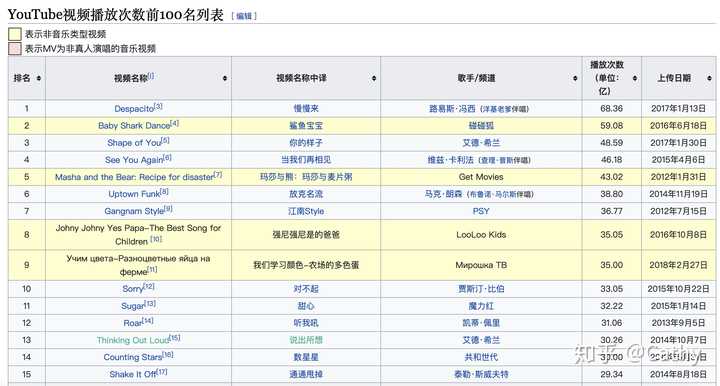Click the pink non-live MV legend swatch
The image size is (720, 386).
click(15, 48)
